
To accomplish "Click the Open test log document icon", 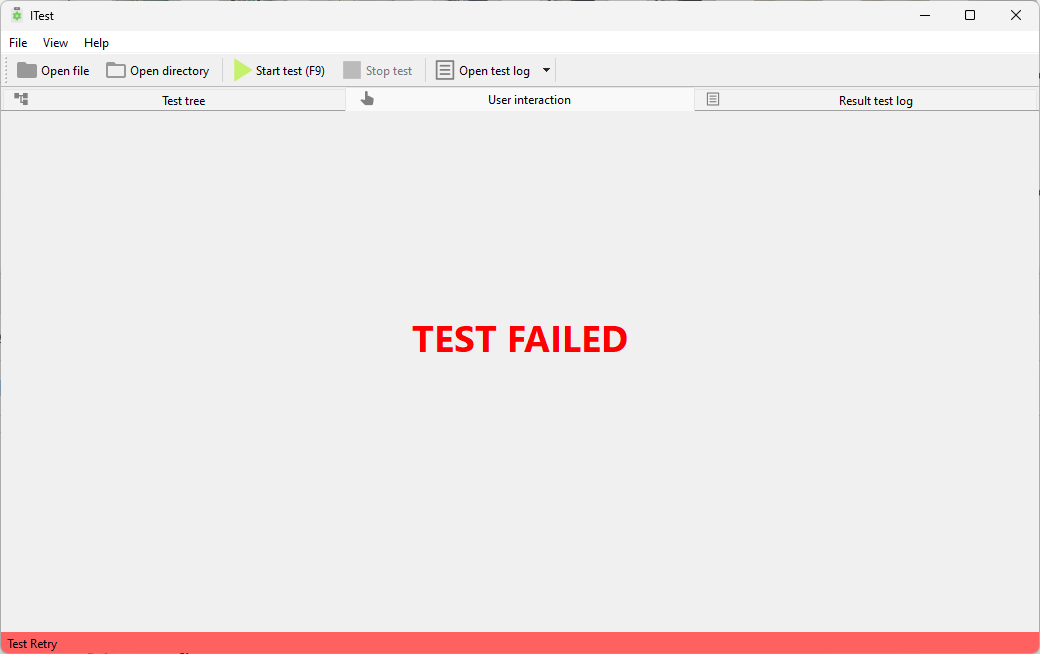I will [x=444, y=70].
